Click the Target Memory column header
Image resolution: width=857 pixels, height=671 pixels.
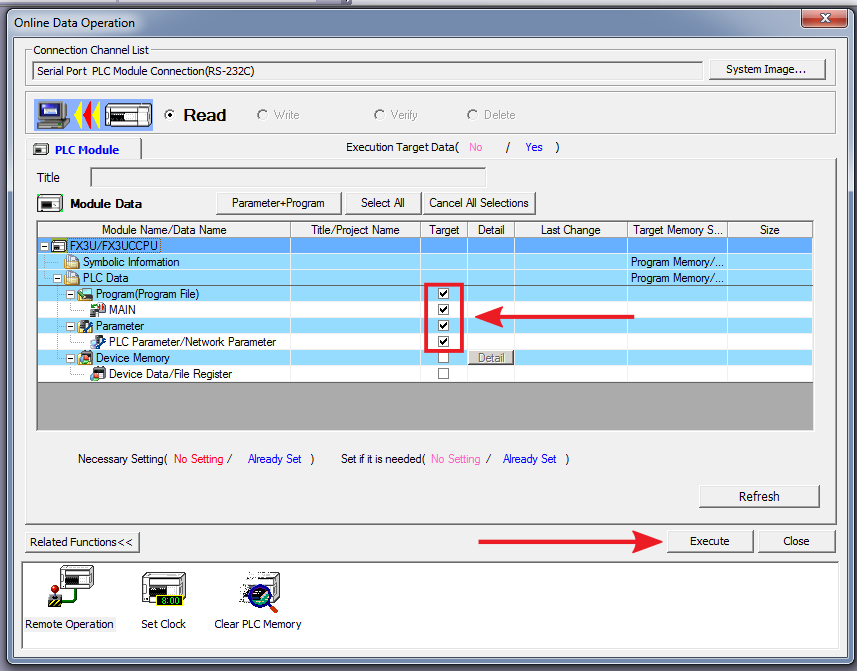click(677, 230)
